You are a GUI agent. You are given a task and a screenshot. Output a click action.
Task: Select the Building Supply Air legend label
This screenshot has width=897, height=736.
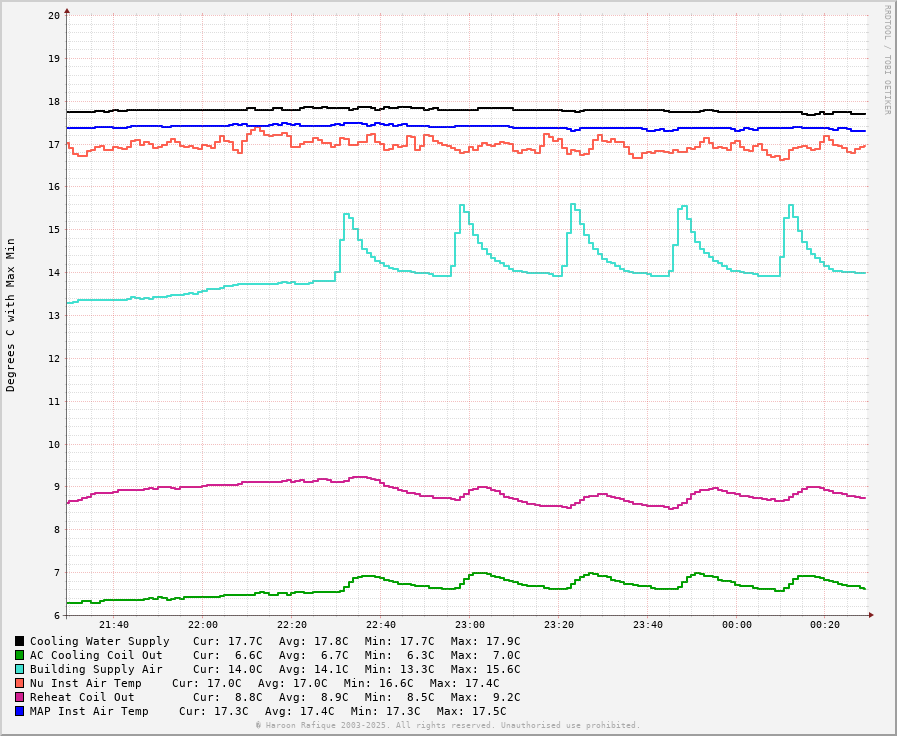[x=96, y=669]
